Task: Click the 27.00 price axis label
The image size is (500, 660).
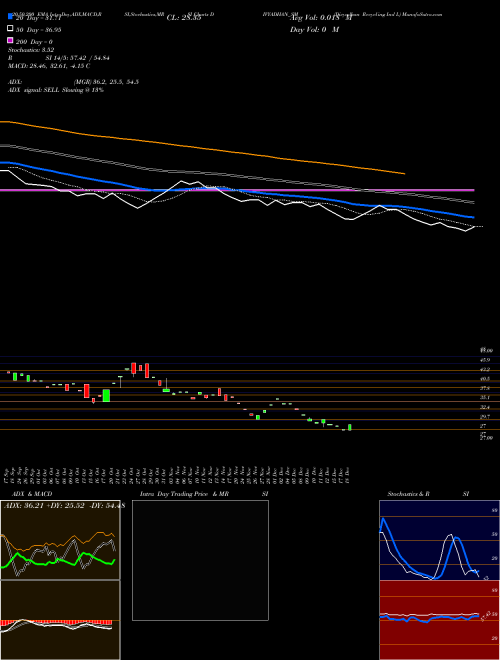Action: pos(486,438)
